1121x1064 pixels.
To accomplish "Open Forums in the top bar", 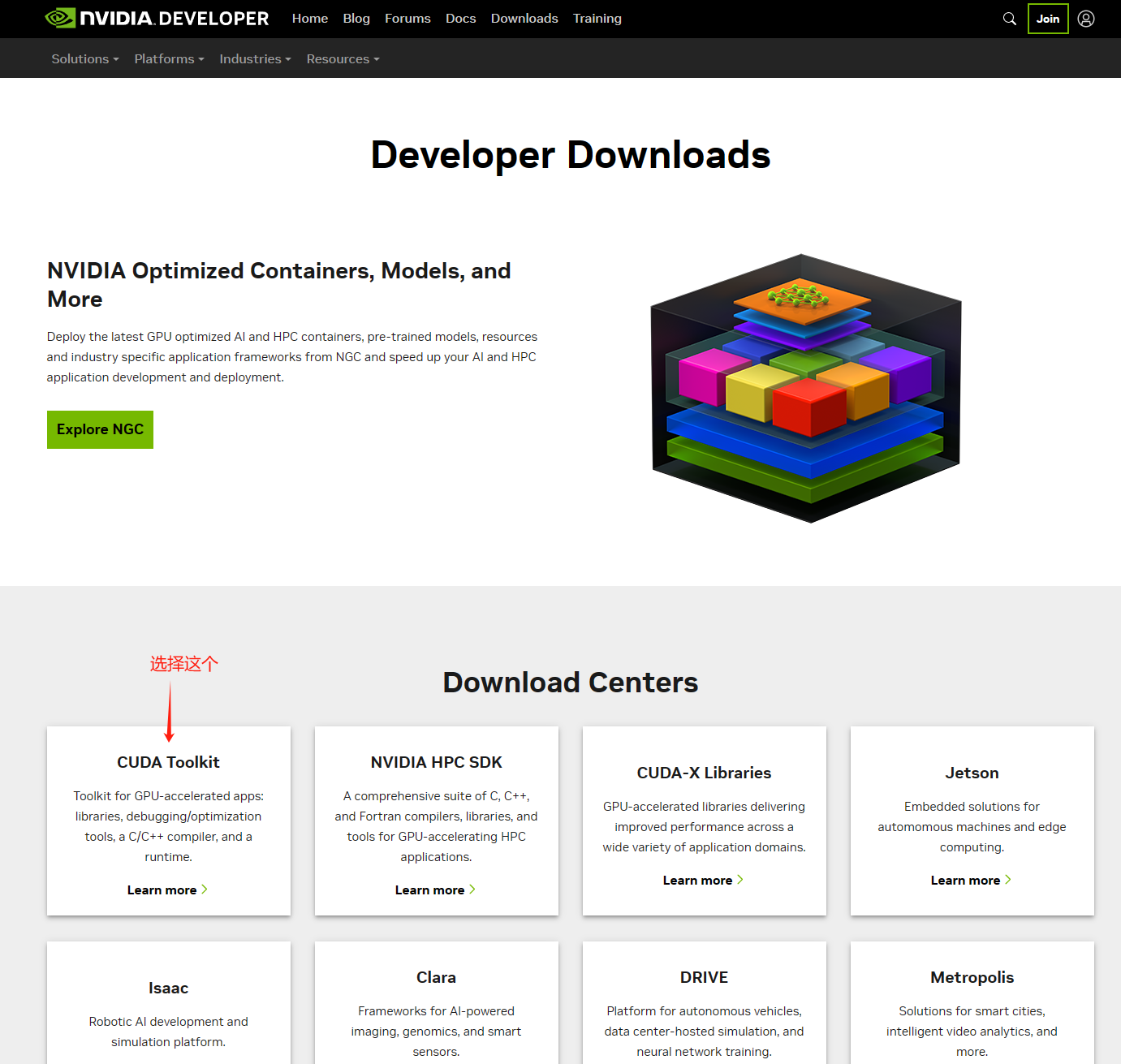I will coord(407,18).
